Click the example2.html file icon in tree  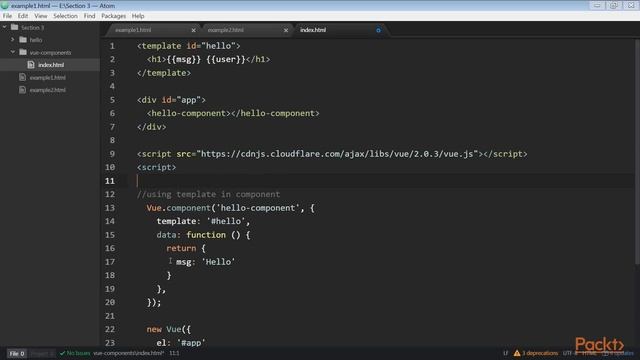[23, 90]
